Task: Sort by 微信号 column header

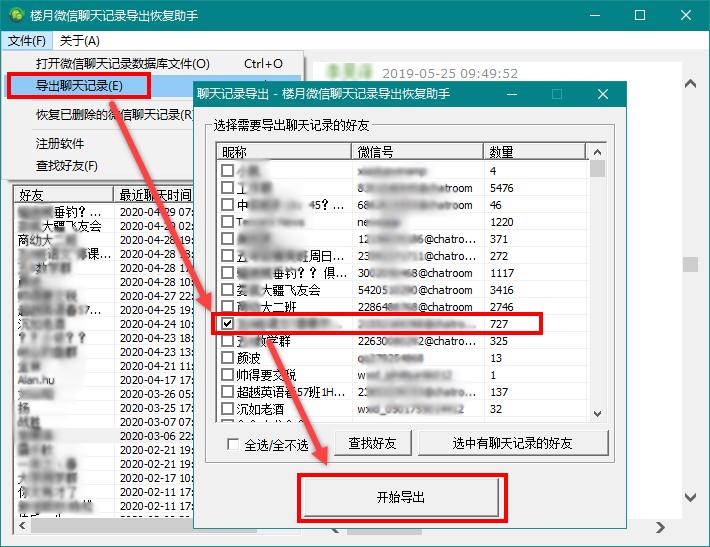Action: click(x=417, y=152)
